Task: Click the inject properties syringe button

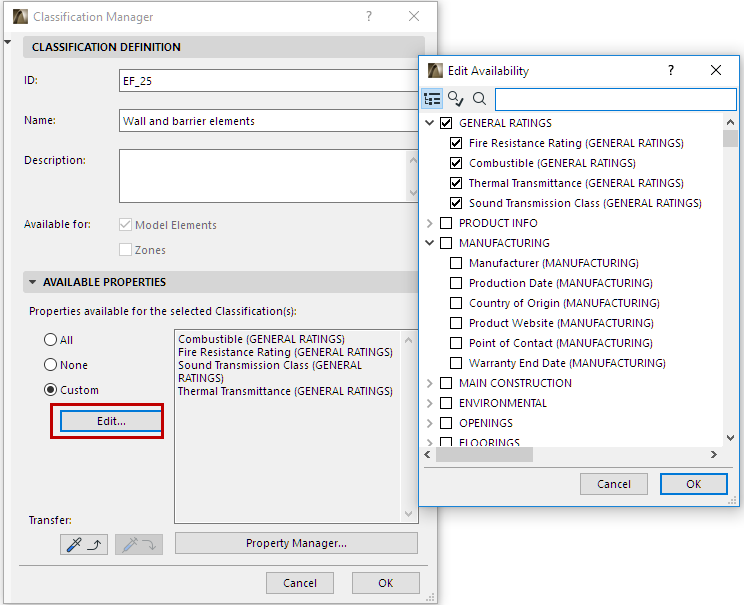Action: tap(139, 544)
